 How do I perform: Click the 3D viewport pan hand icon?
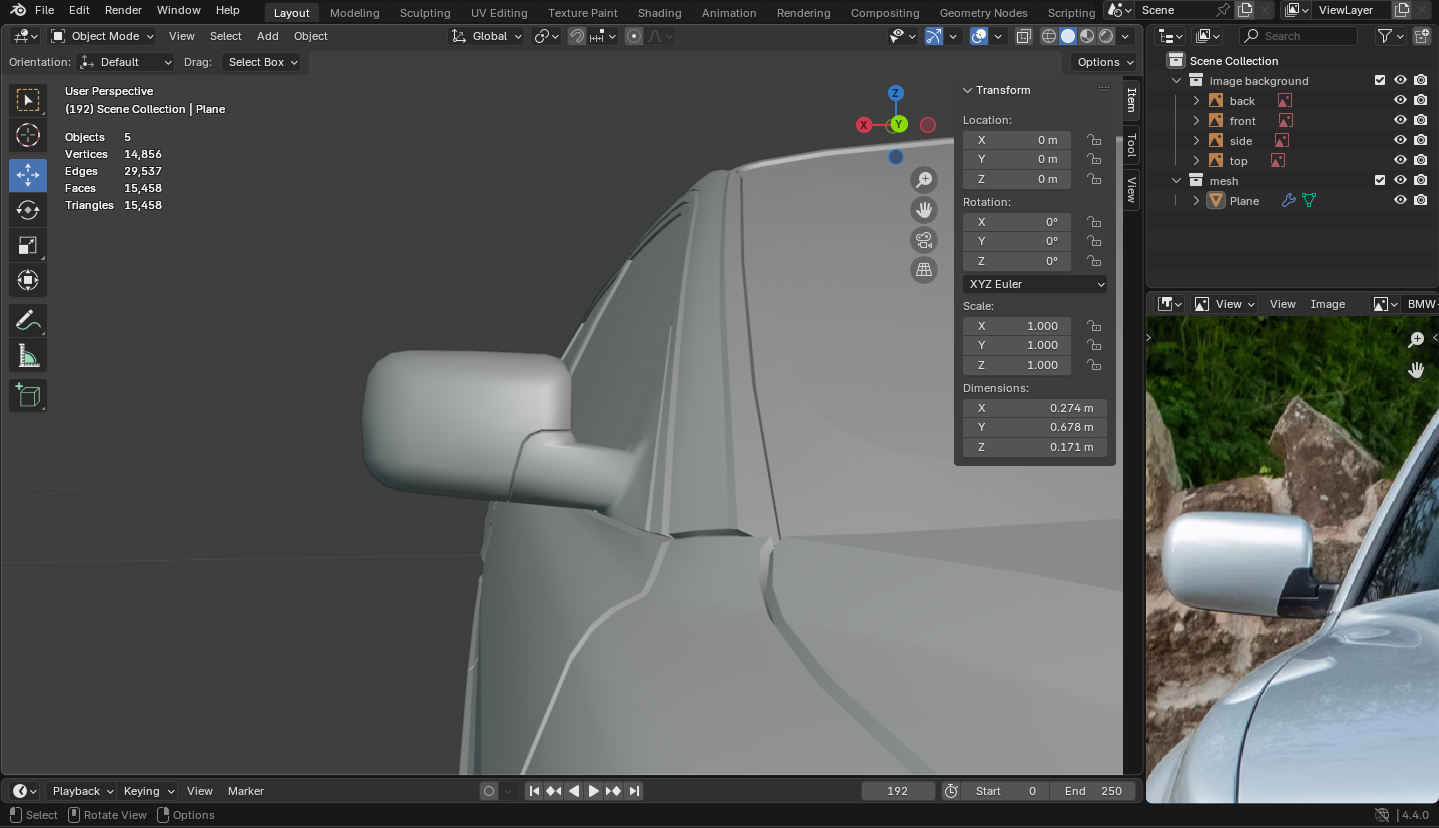(924, 210)
